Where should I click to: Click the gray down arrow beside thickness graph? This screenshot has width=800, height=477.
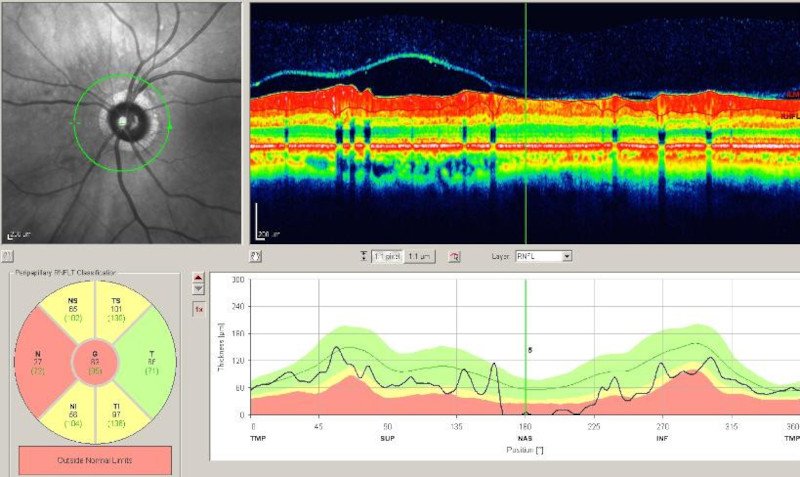point(197,289)
